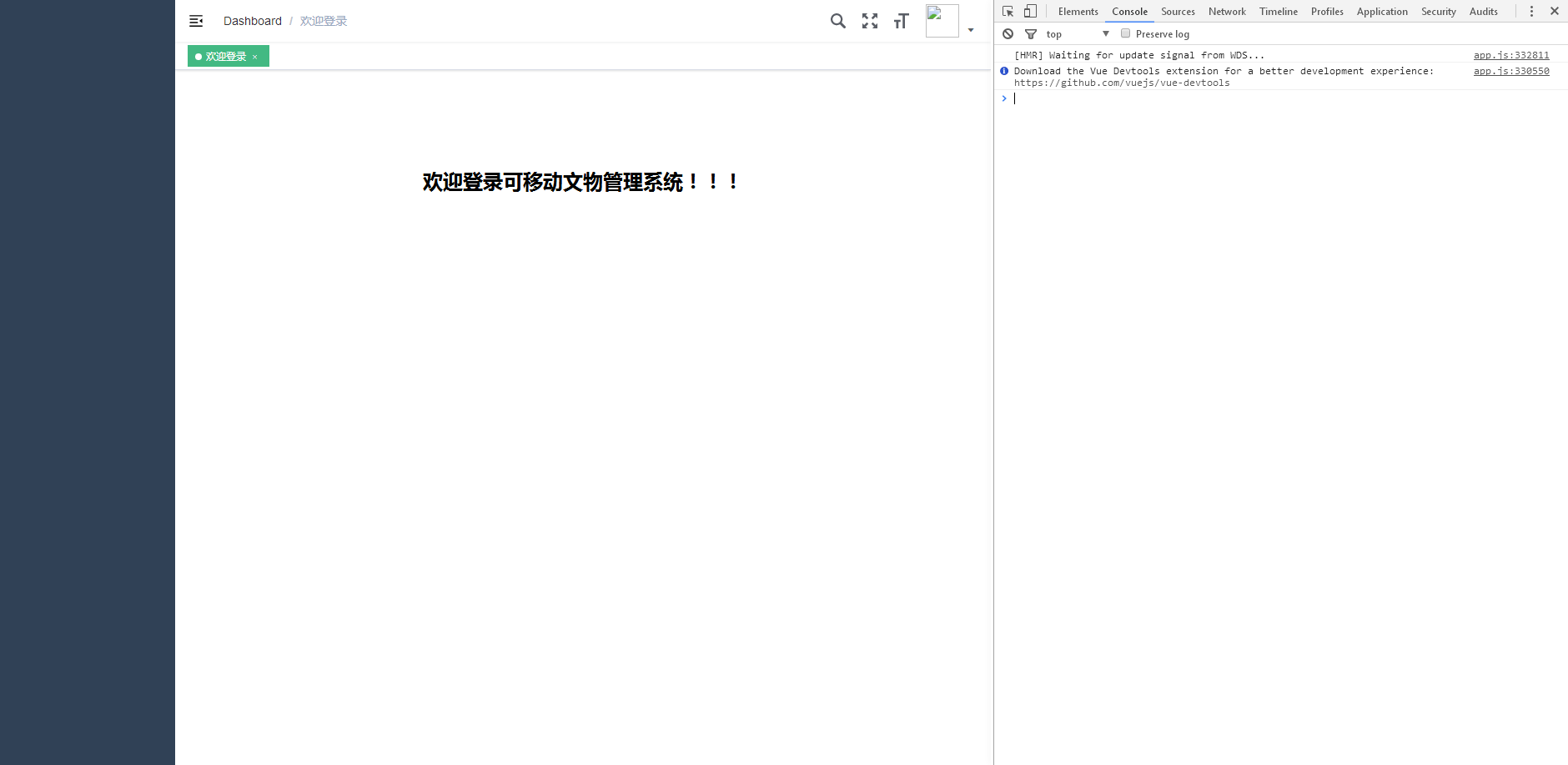Open the app.js:332811 source link
1568x765 pixels.
tap(1510, 55)
